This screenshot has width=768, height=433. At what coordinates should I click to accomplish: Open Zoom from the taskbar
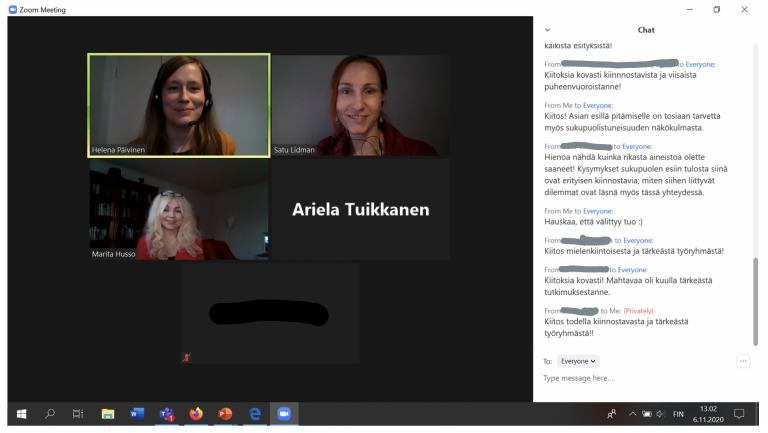click(284, 414)
